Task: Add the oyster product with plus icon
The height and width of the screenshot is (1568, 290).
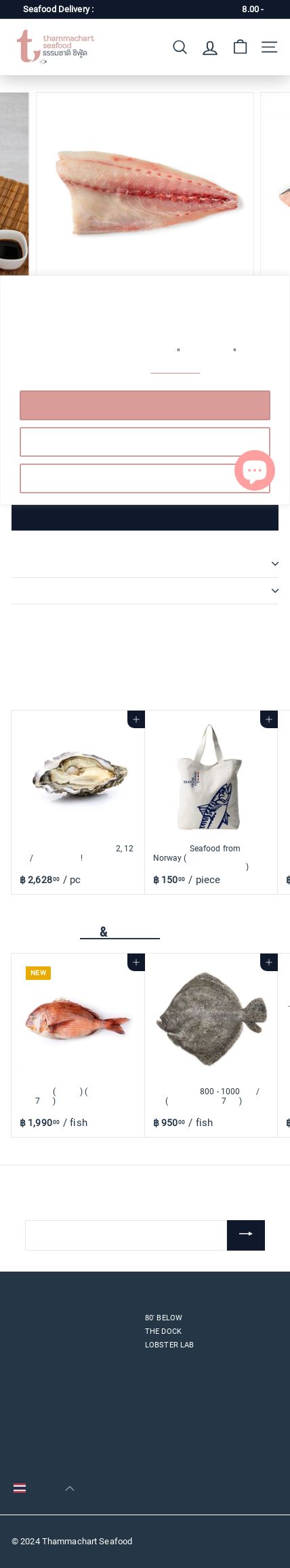Action: (136, 719)
